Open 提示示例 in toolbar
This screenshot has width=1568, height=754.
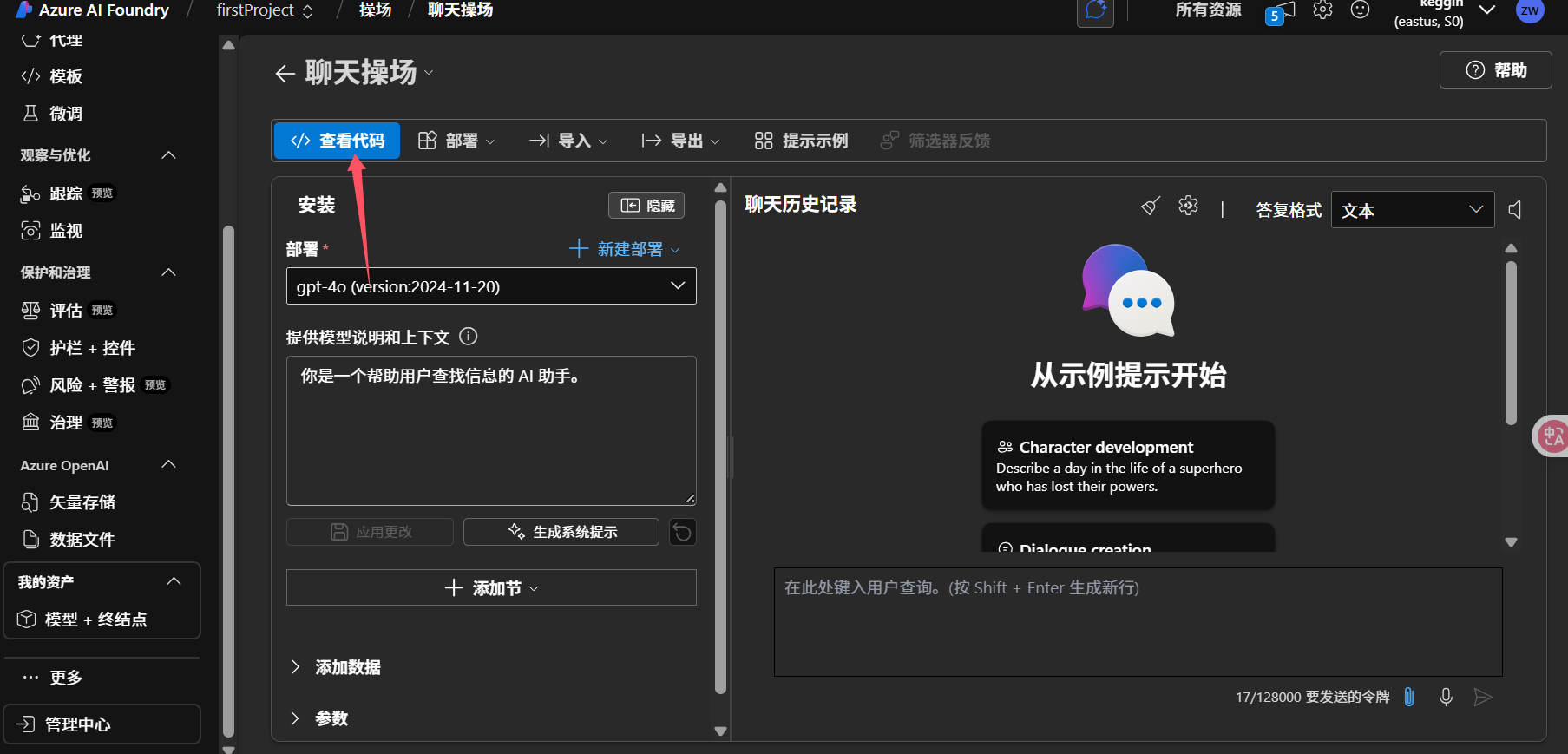(801, 141)
